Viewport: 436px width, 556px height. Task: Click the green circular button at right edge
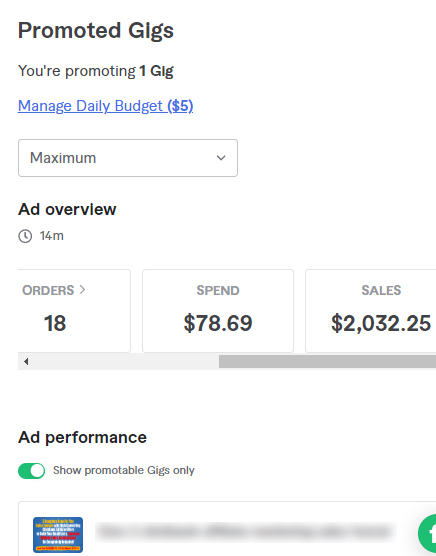[x=427, y=534]
